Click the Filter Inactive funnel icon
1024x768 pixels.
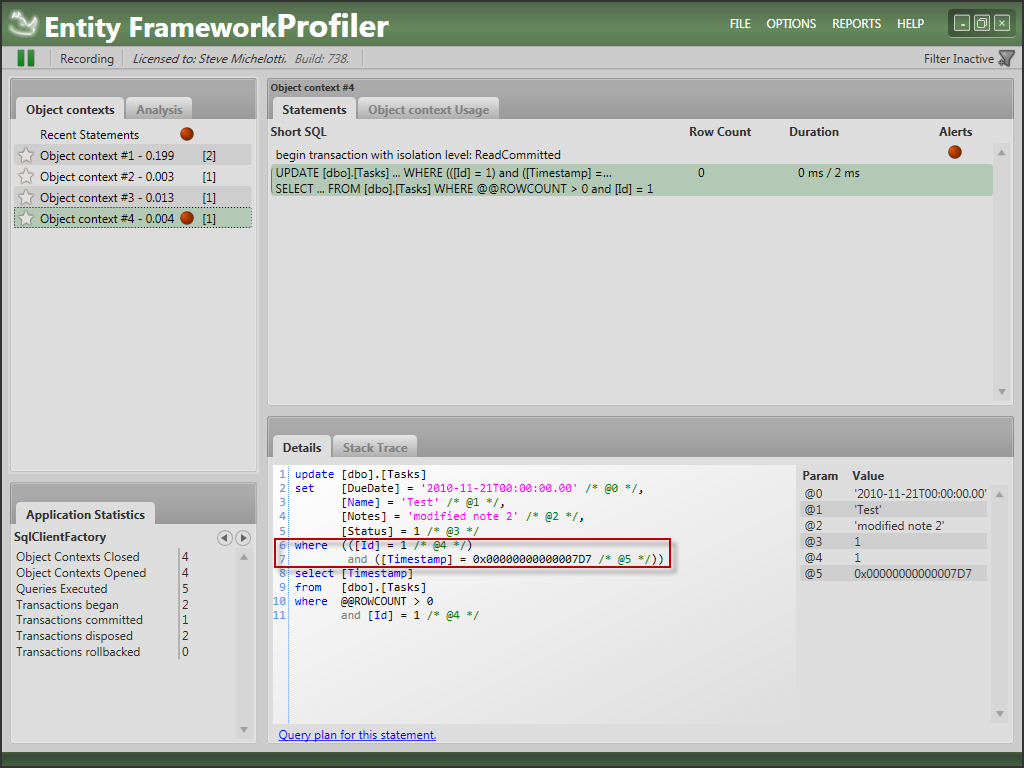1006,59
